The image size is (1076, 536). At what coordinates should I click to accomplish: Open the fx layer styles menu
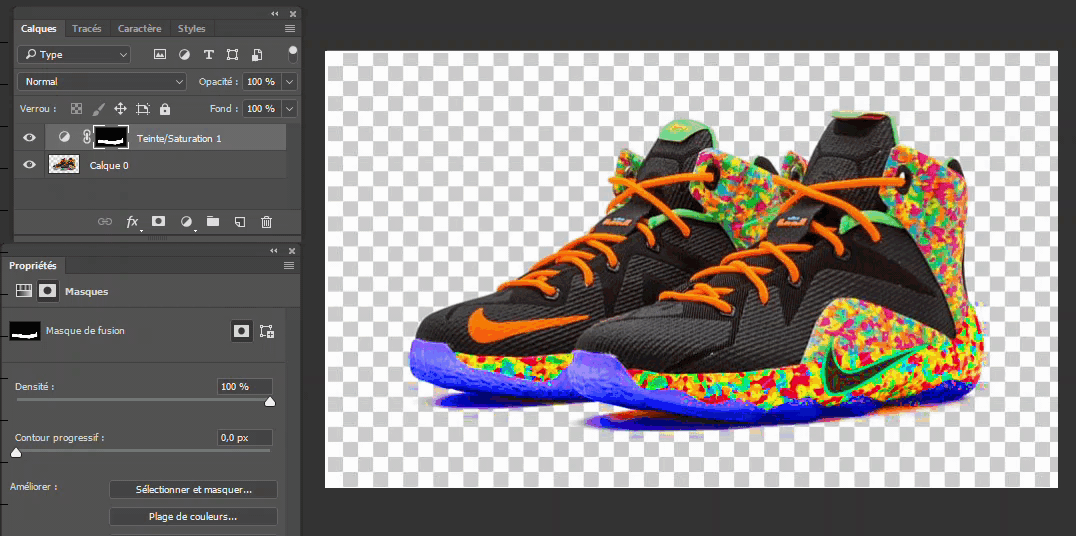132,222
